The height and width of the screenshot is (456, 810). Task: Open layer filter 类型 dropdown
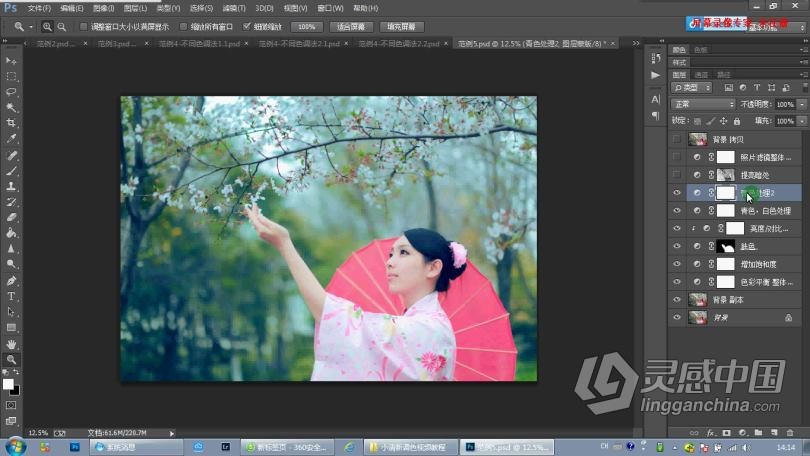click(x=692, y=88)
